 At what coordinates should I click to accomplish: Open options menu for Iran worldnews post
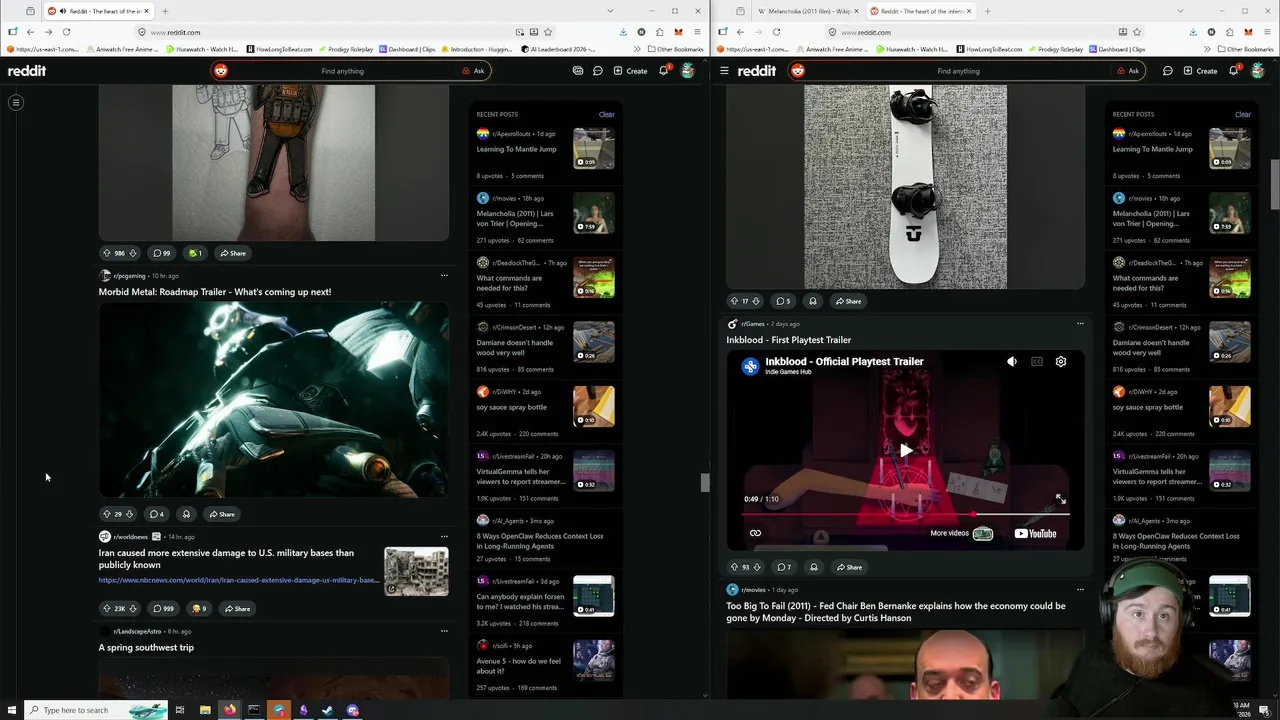444,537
